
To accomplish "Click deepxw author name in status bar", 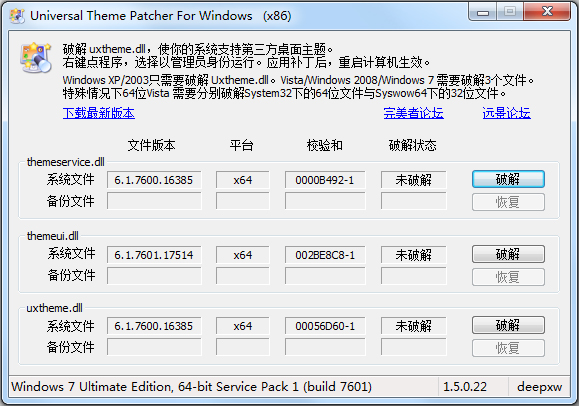I will [x=539, y=387].
